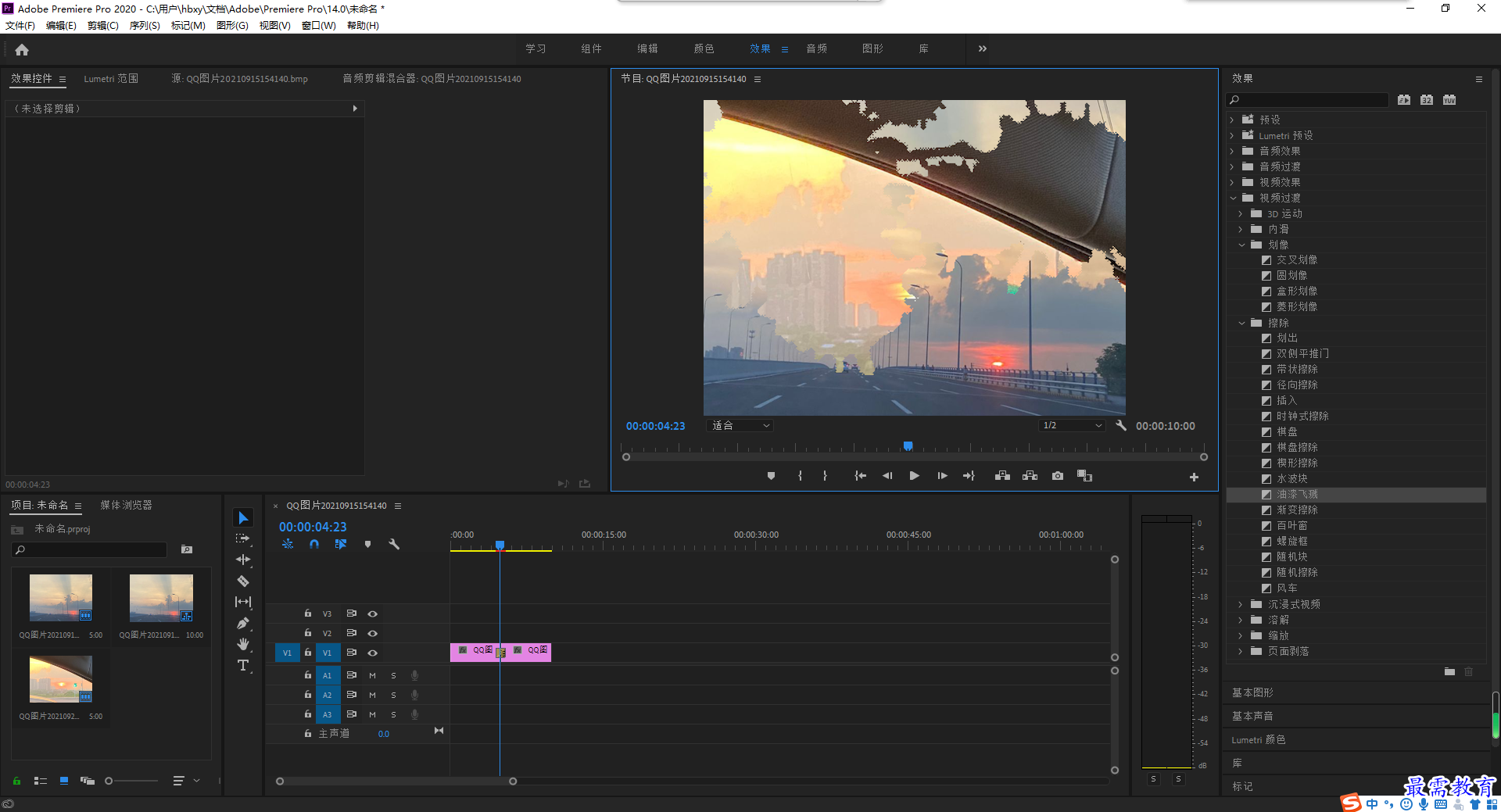The width and height of the screenshot is (1501, 812).
Task: Click the Home icon
Action: (x=22, y=49)
